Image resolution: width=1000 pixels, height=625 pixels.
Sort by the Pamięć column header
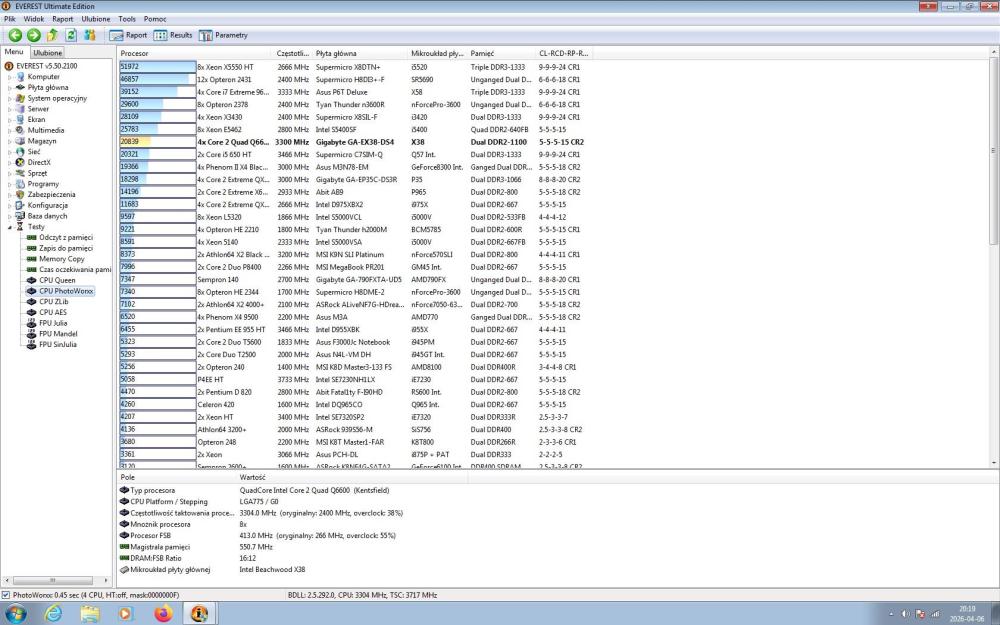(x=503, y=54)
